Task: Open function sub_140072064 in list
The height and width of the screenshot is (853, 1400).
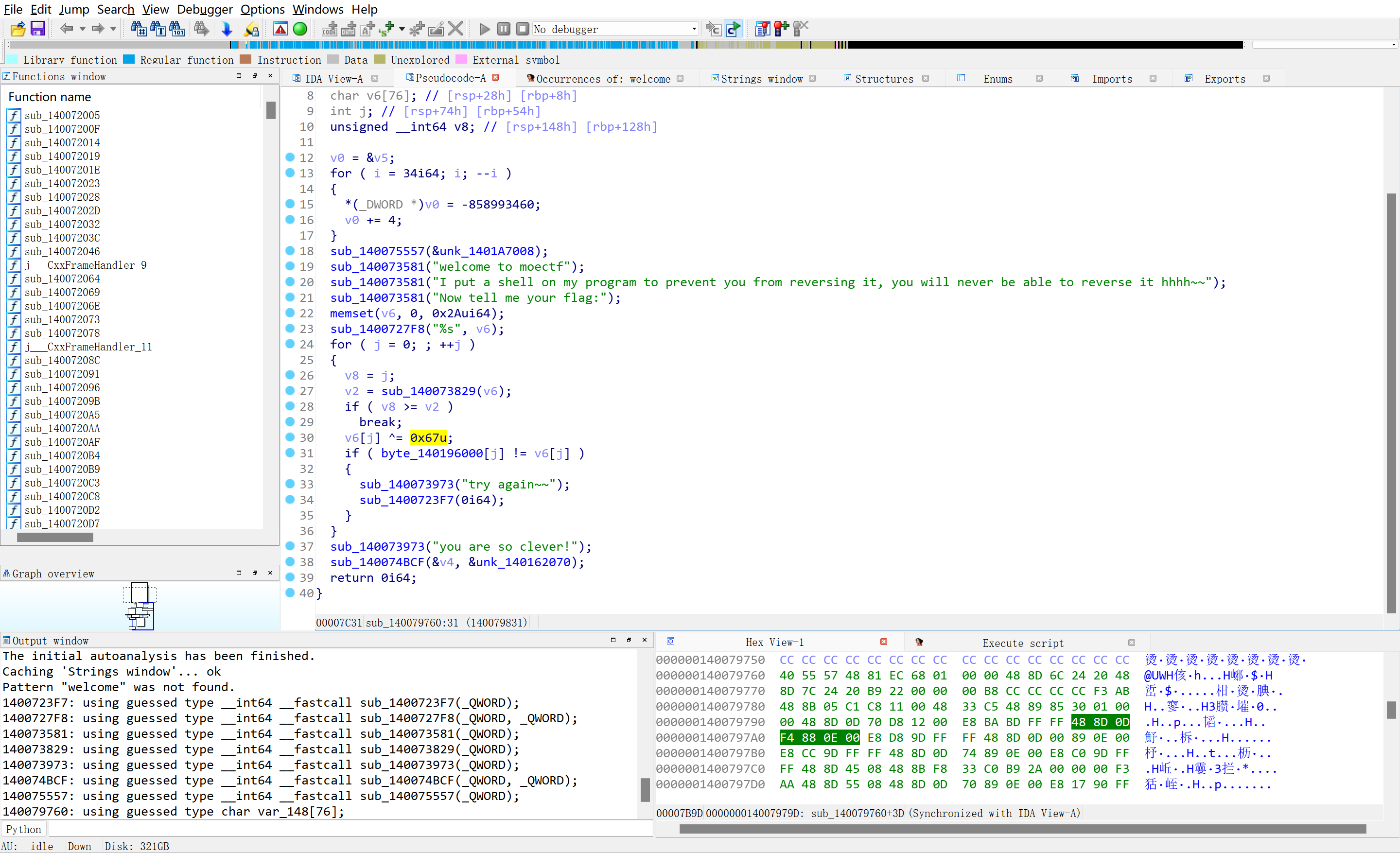Action: click(x=62, y=279)
